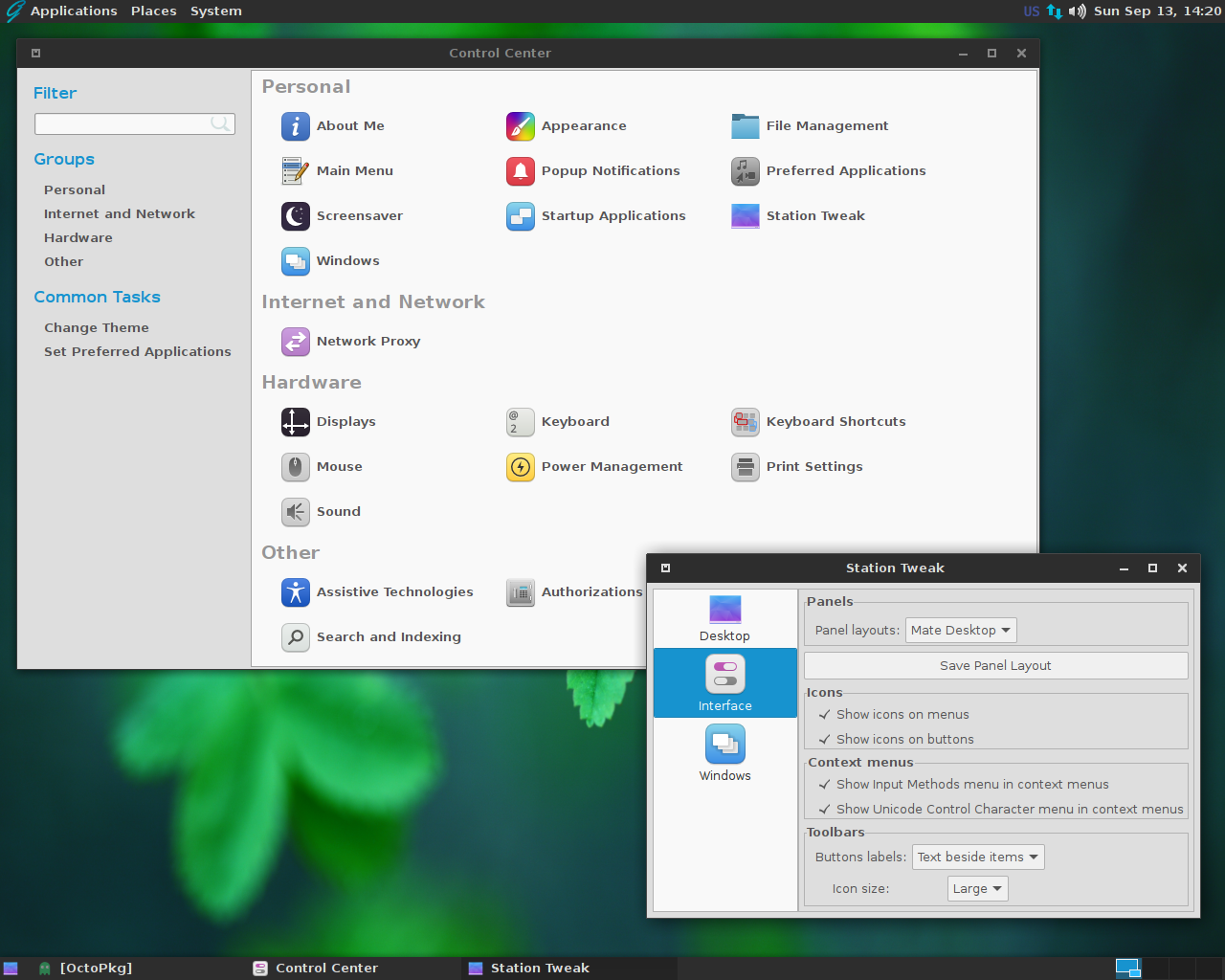Select Desktop section in Station Tweak
Image resolution: width=1225 pixels, height=980 pixels.
725,618
